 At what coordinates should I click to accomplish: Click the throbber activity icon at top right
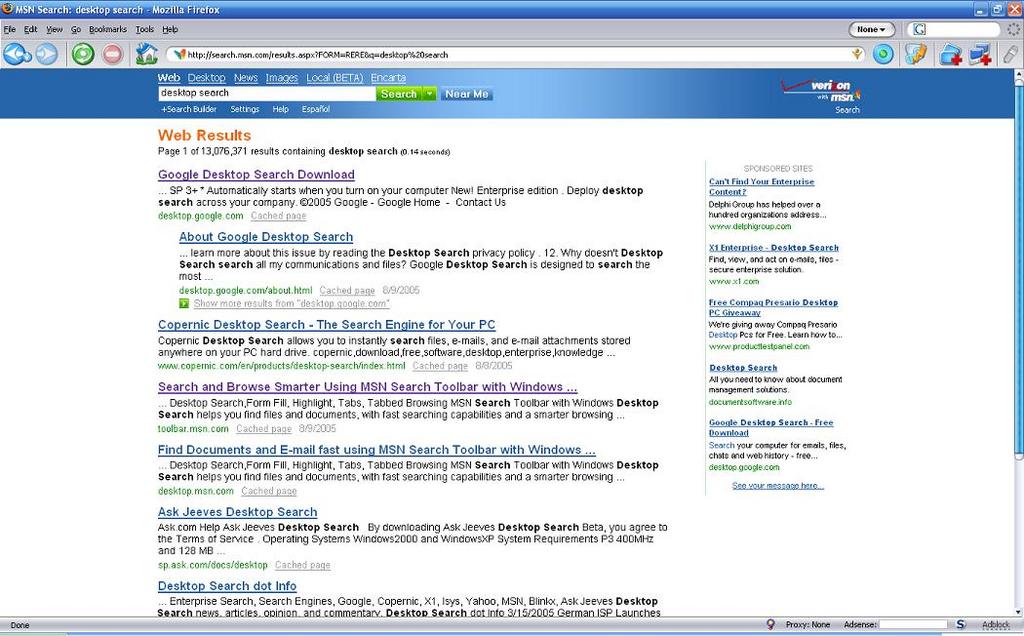pyautogui.click(x=1014, y=29)
